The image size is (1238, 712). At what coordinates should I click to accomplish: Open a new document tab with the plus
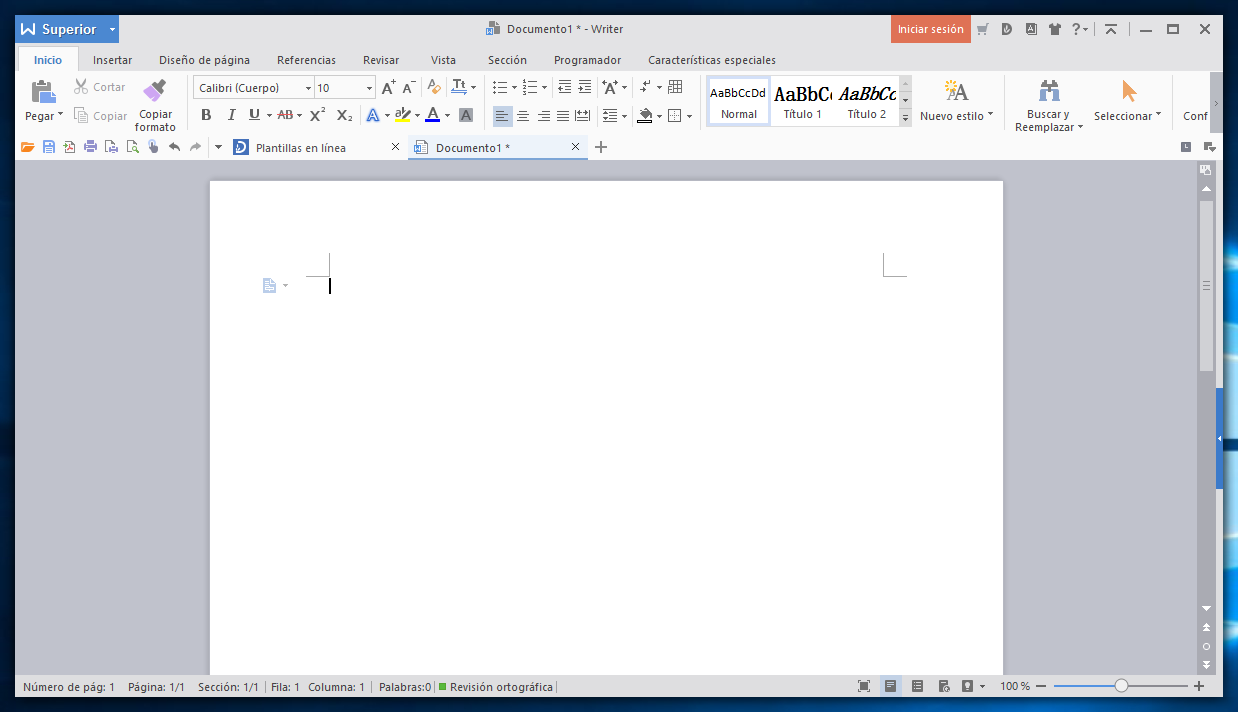pos(600,147)
